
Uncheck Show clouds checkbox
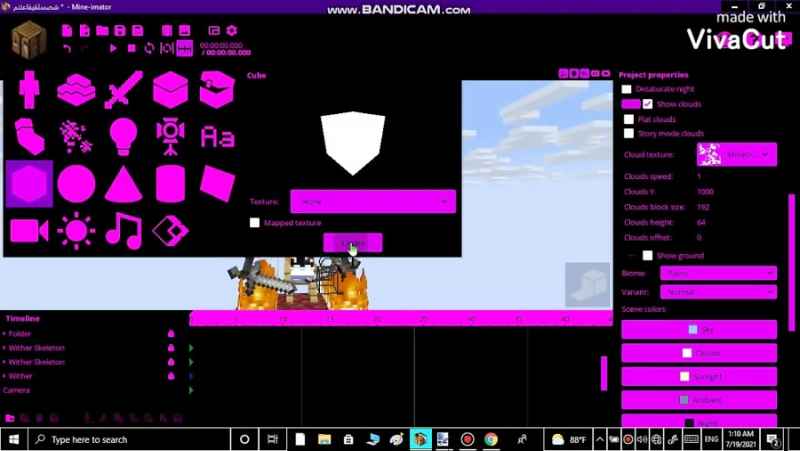(x=647, y=104)
